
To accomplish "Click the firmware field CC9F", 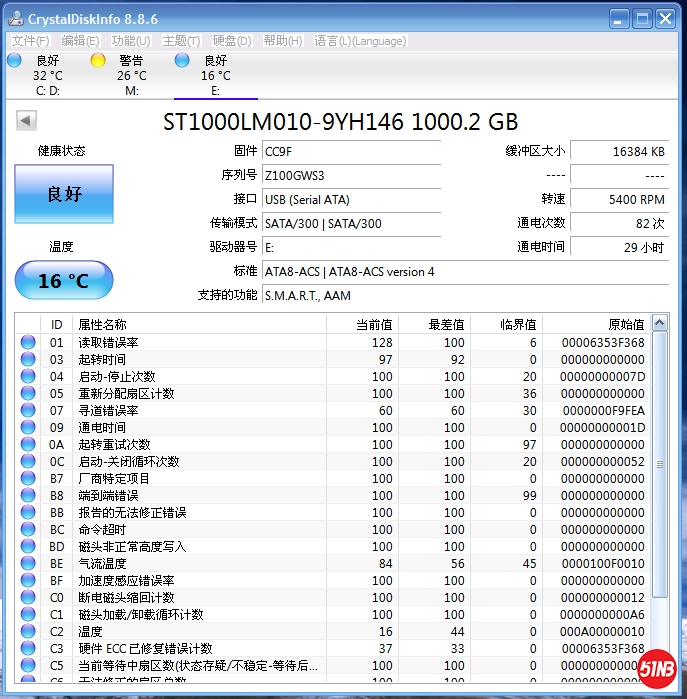I will [x=350, y=152].
